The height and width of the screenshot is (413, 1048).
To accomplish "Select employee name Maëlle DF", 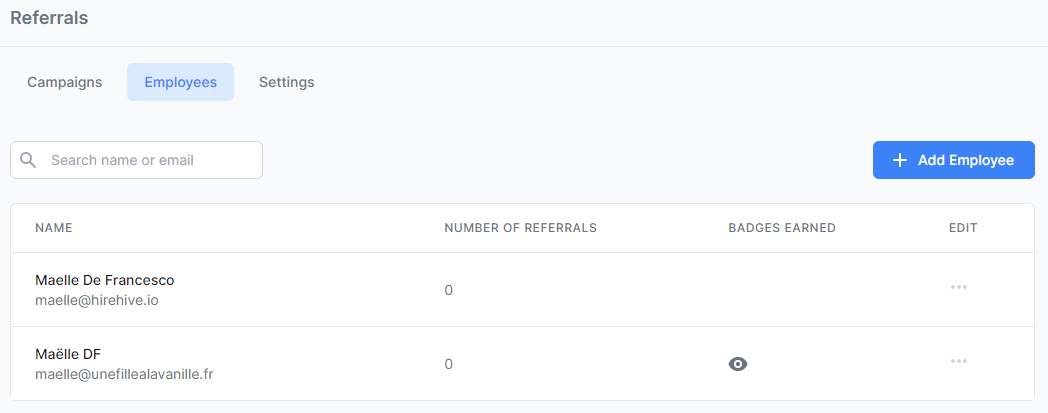I will click(x=67, y=354).
